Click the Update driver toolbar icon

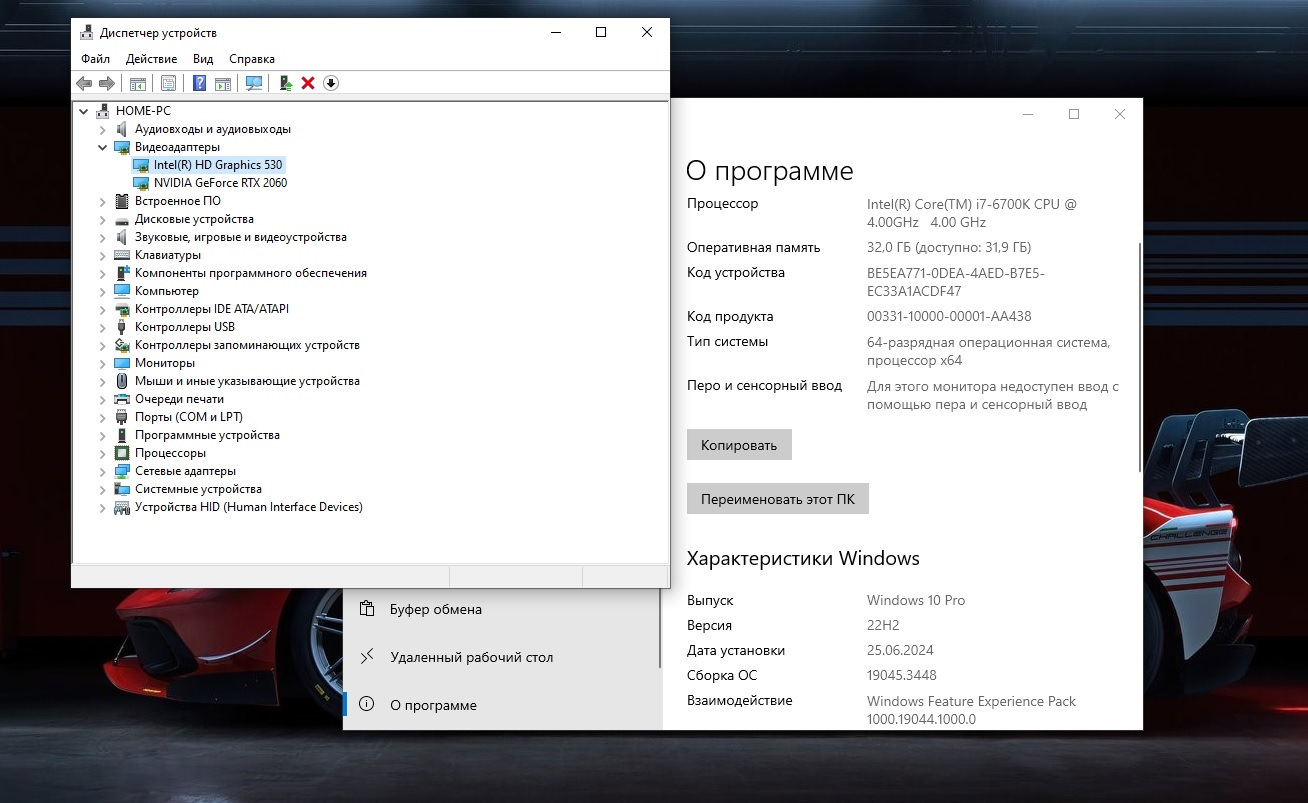[286, 83]
